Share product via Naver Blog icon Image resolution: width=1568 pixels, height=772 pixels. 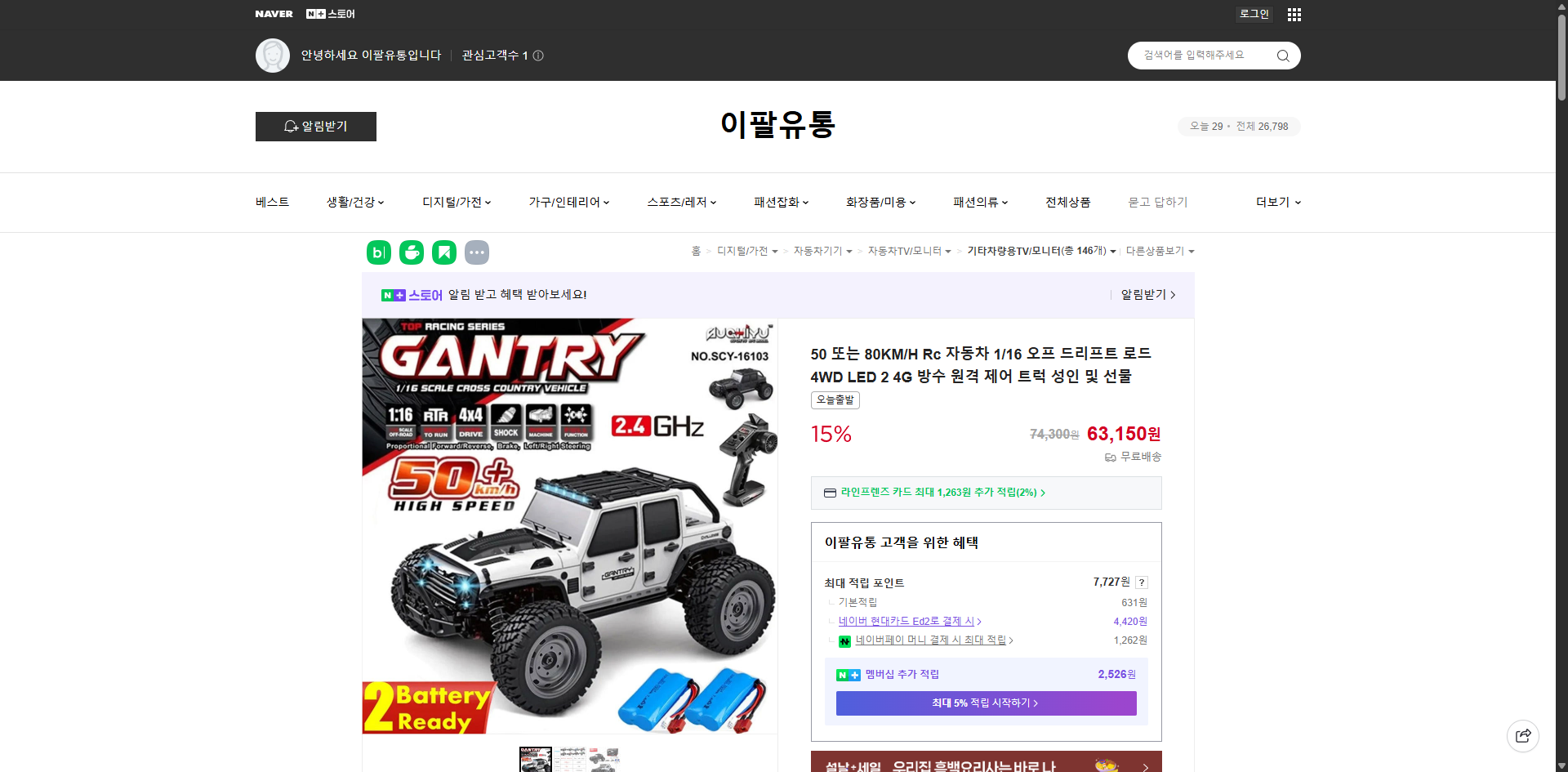click(x=378, y=252)
